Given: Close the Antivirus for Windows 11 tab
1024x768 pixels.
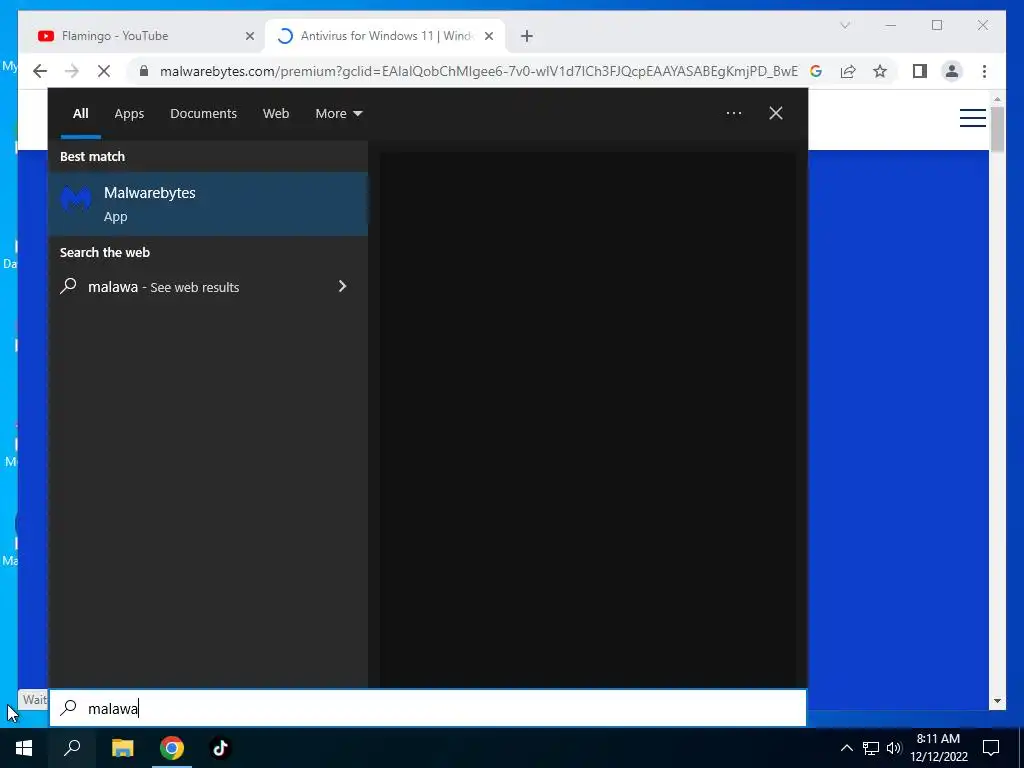Looking at the screenshot, I should pyautogui.click(x=488, y=36).
